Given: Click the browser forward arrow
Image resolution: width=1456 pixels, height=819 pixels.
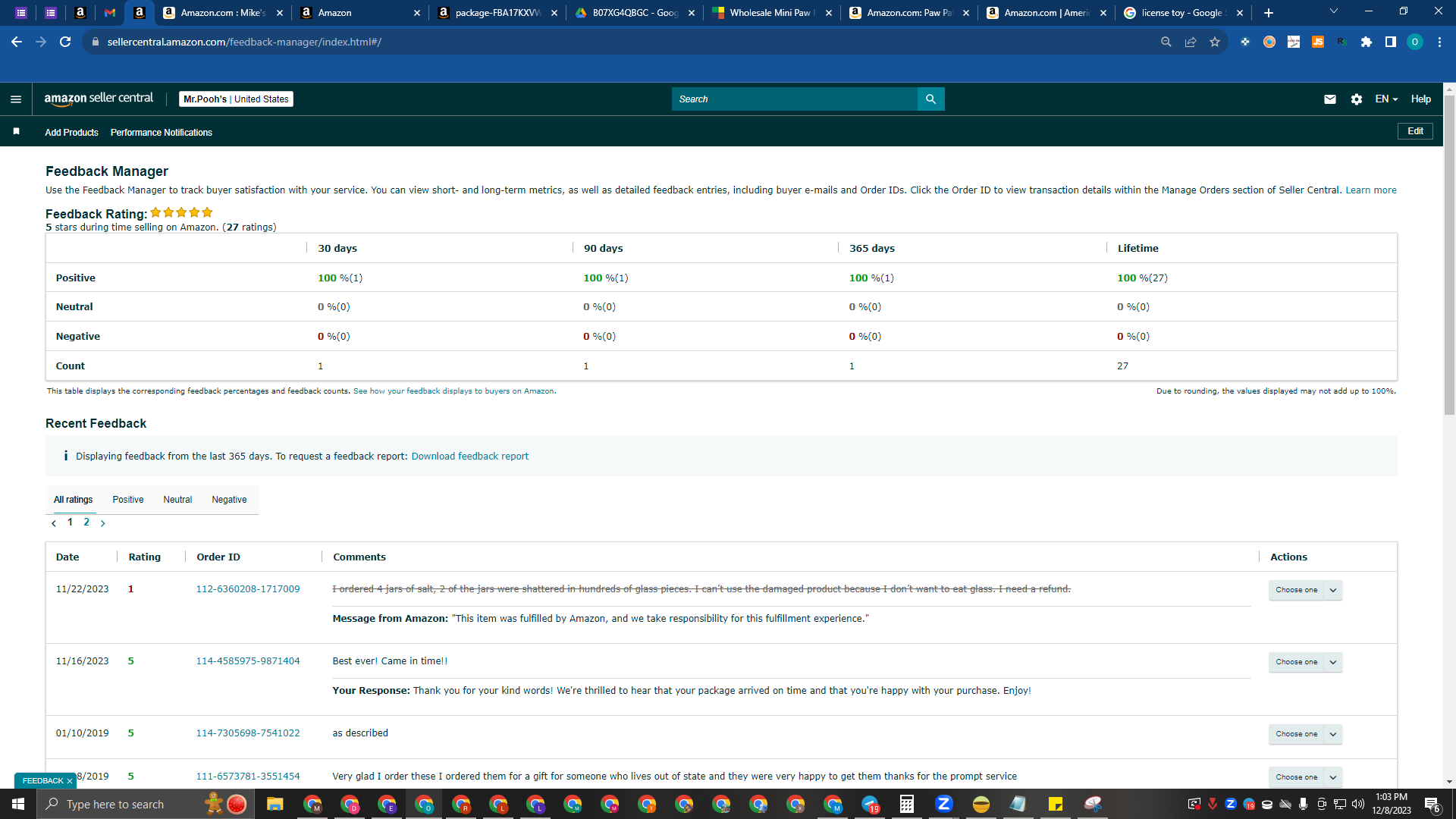Looking at the screenshot, I should click(x=41, y=42).
